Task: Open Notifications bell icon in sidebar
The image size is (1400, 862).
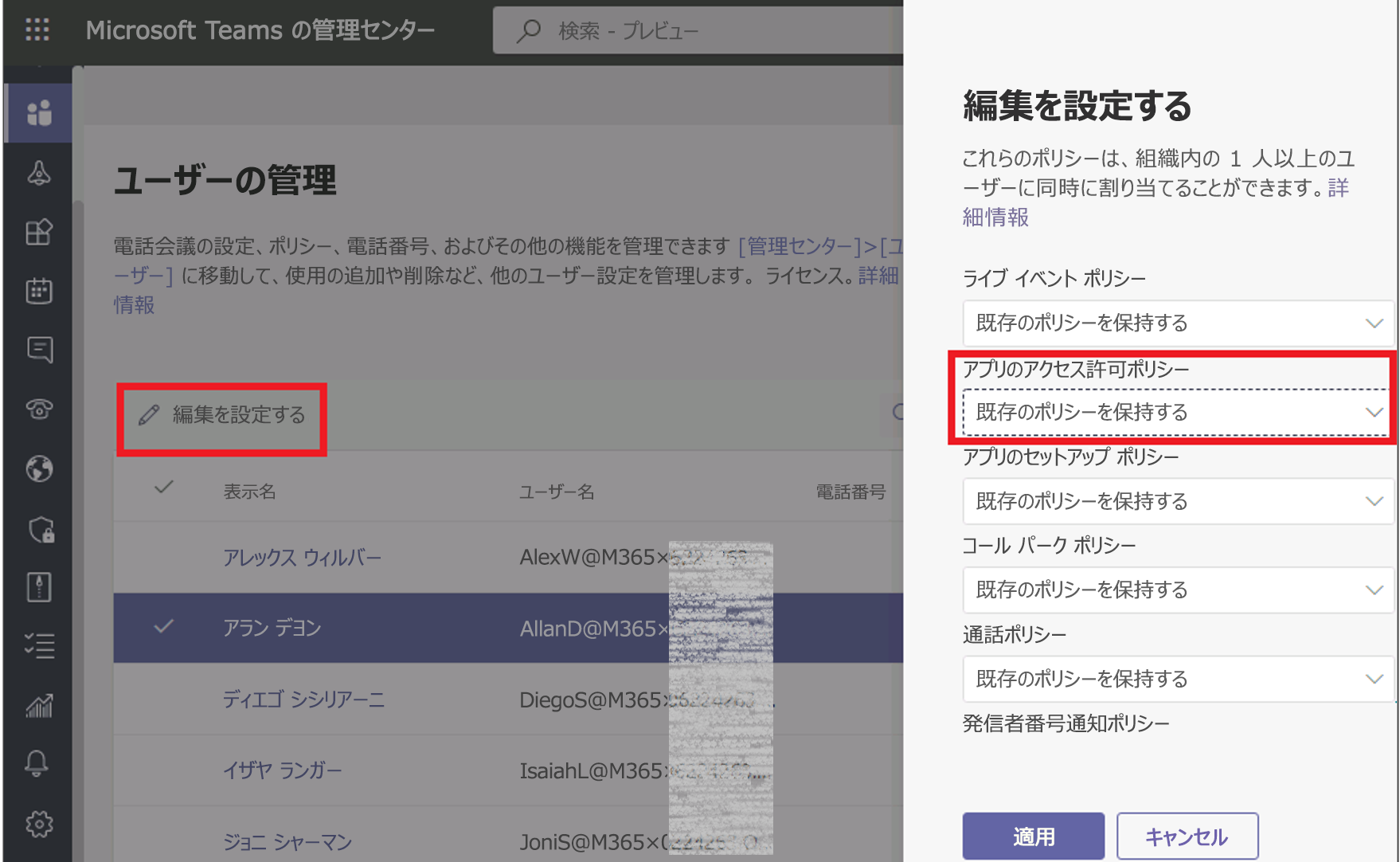Action: coord(37,763)
